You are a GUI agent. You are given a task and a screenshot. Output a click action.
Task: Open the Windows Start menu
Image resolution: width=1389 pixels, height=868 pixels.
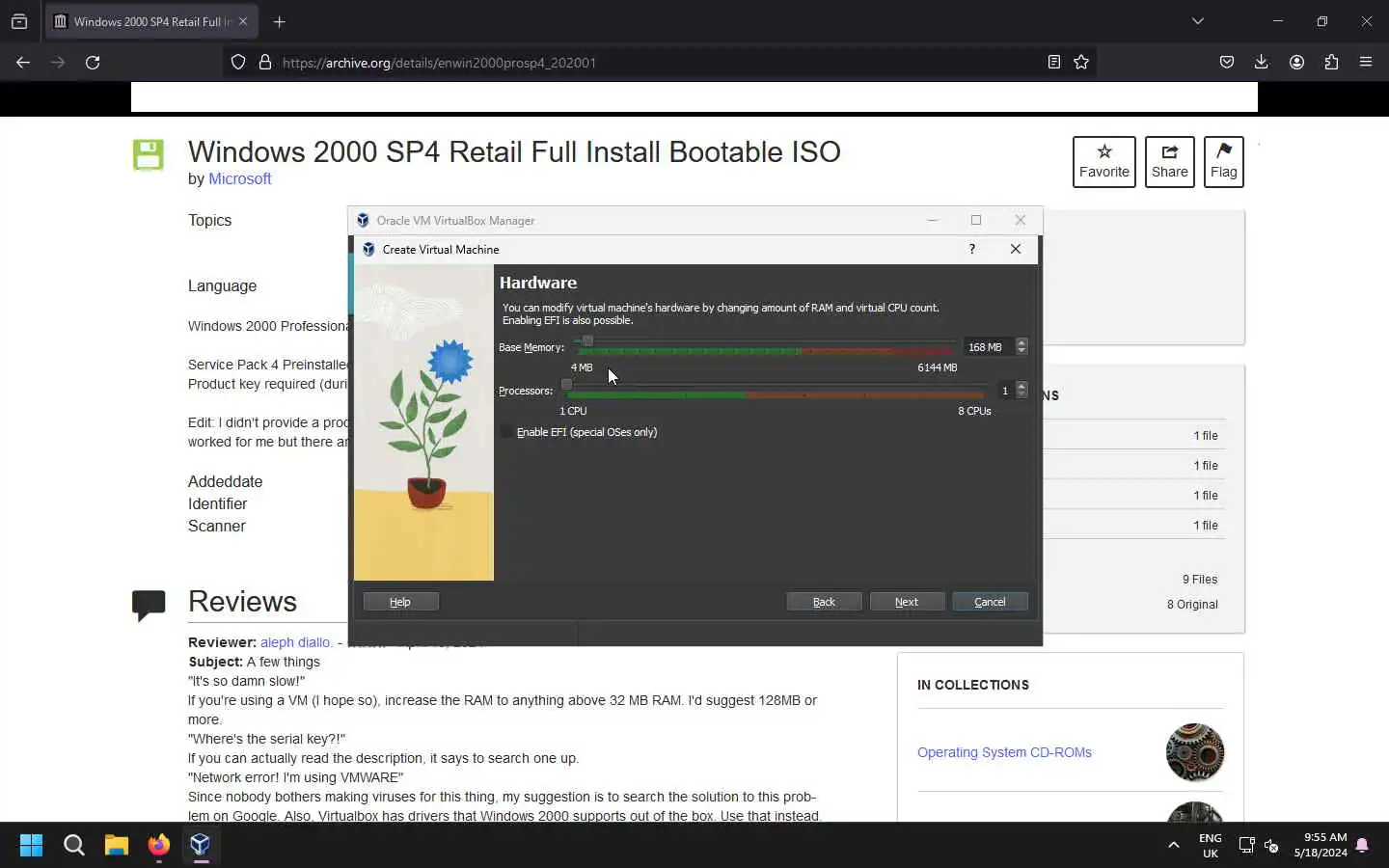click(31, 846)
